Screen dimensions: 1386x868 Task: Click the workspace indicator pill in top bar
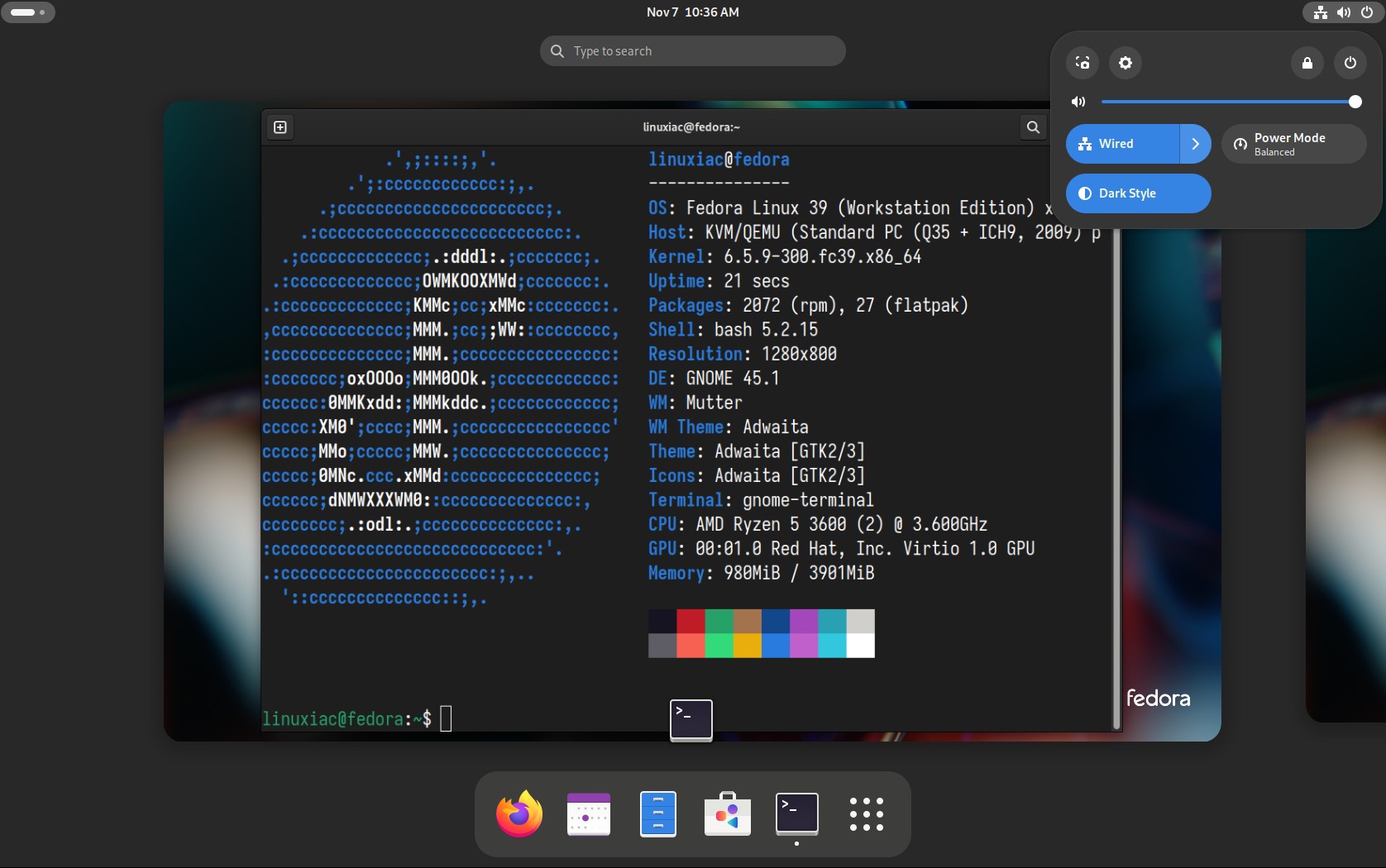(28, 12)
